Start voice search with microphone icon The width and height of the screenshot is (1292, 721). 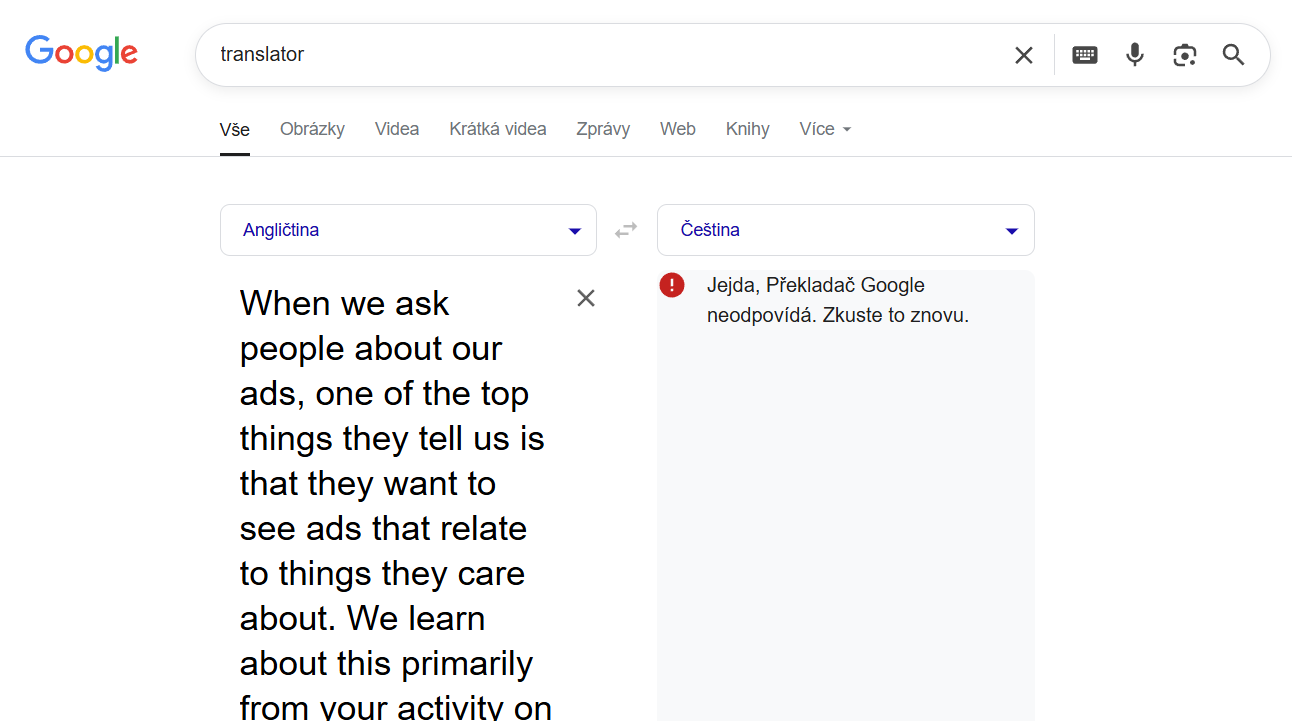(x=1134, y=55)
